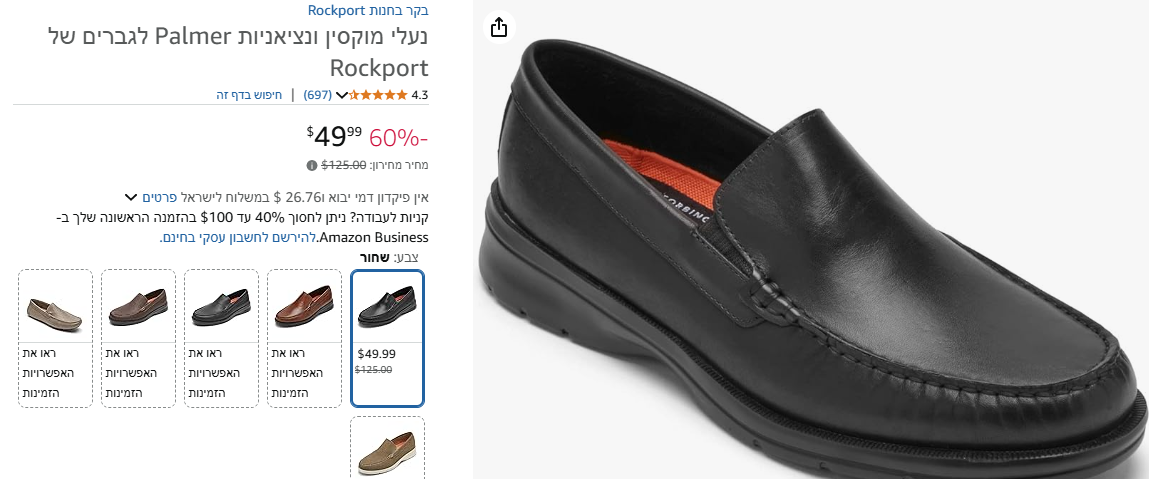Click the share icon on product image
Viewport: 1149px width, 479px height.
tap(500, 27)
